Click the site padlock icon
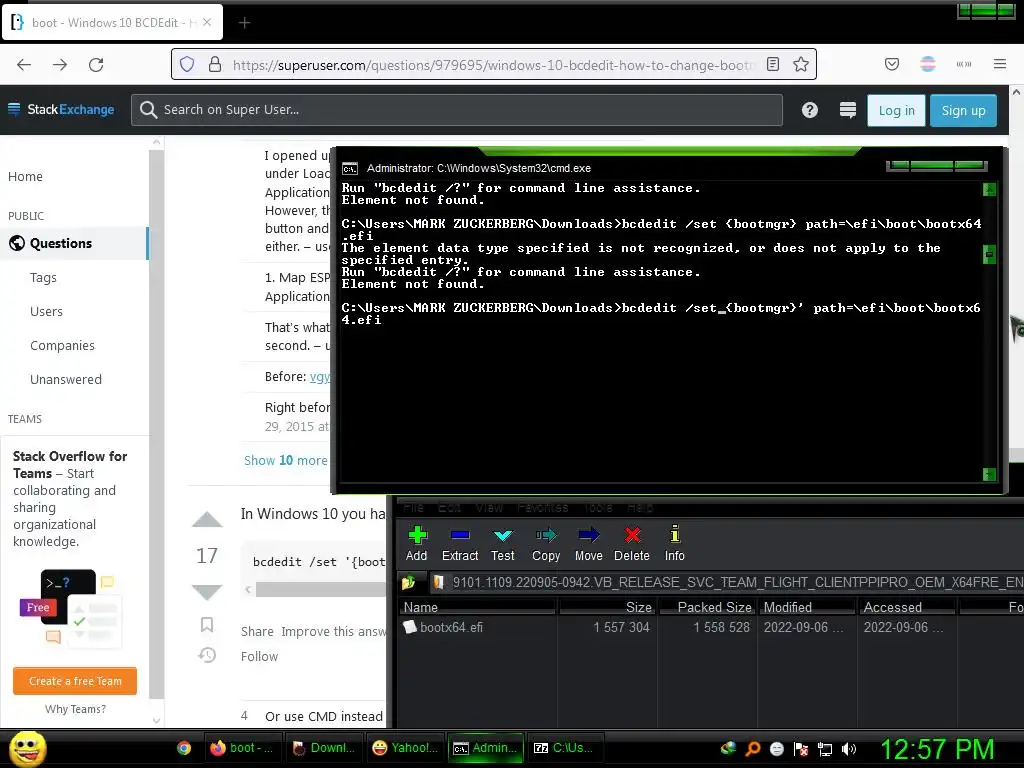This screenshot has width=1024, height=768. coord(215,64)
